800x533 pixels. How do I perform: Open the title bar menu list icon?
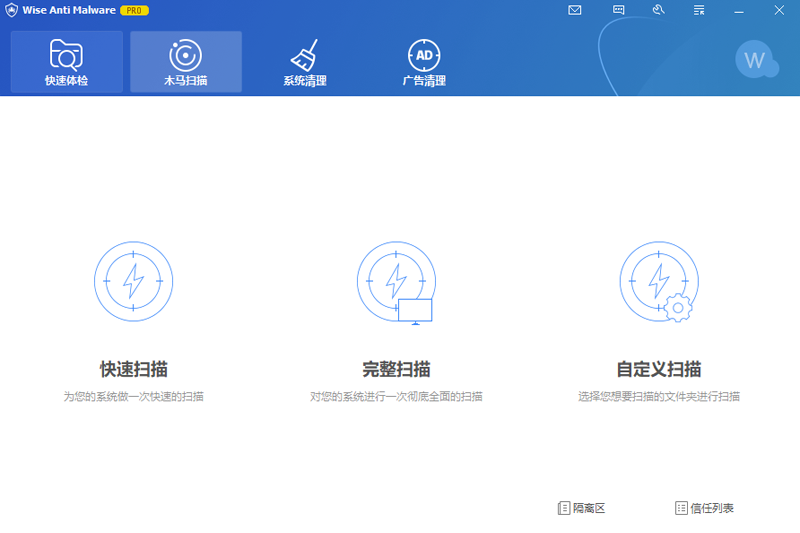(699, 10)
